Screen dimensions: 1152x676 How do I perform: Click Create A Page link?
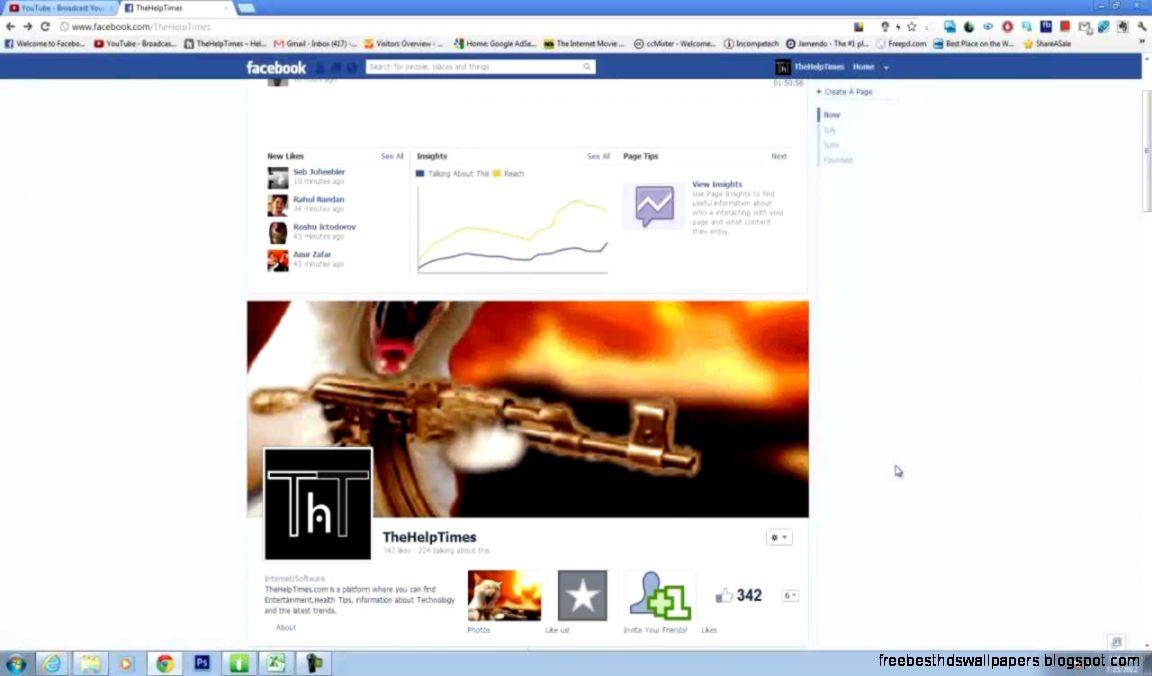pos(844,92)
